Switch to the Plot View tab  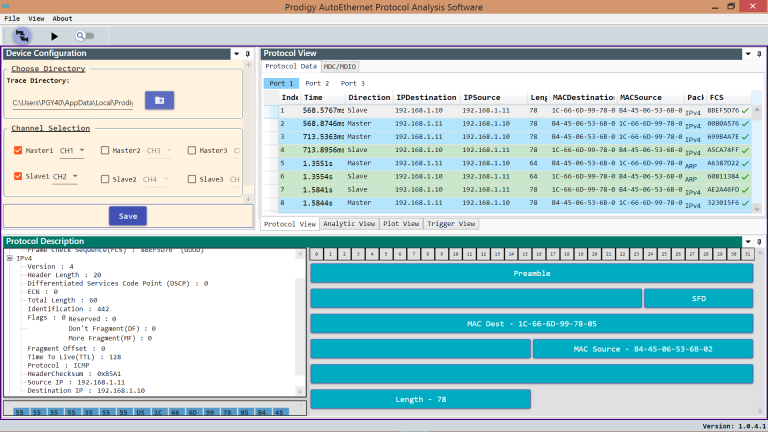pyautogui.click(x=401, y=224)
